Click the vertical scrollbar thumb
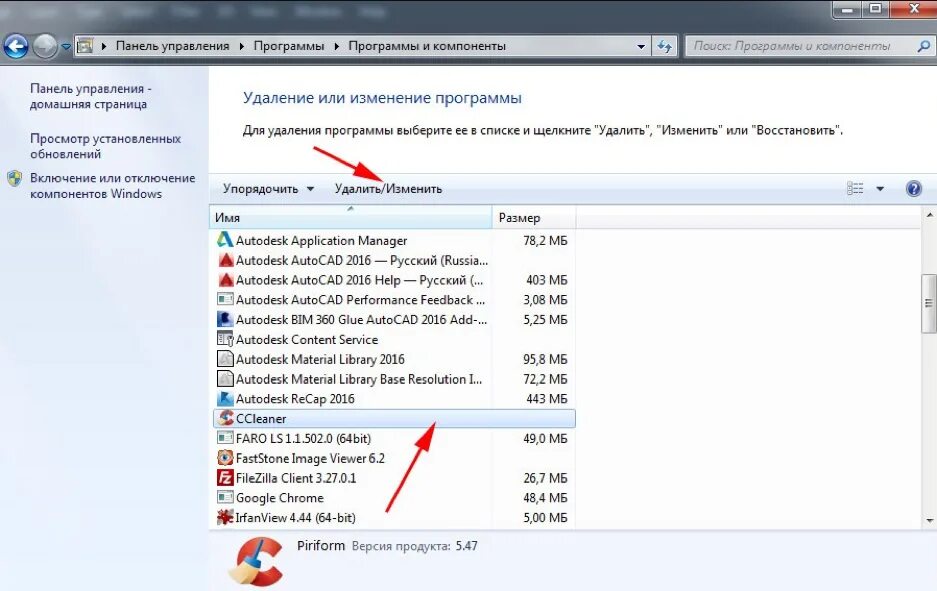 click(929, 304)
